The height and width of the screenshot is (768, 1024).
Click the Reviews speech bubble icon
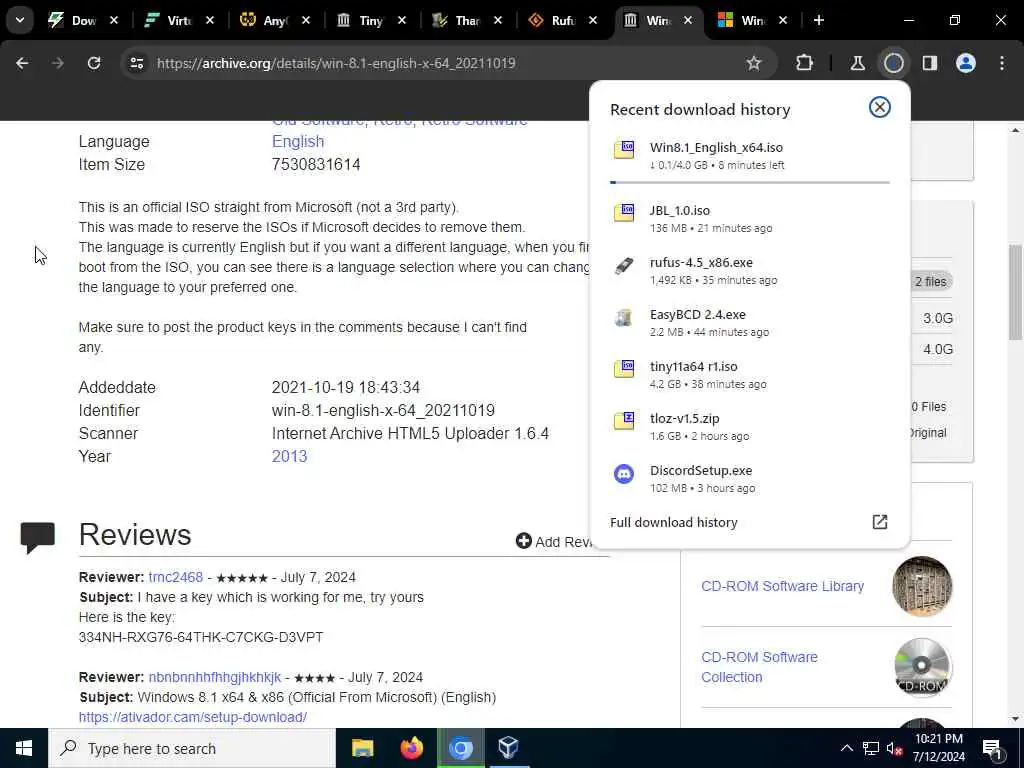pos(38,537)
